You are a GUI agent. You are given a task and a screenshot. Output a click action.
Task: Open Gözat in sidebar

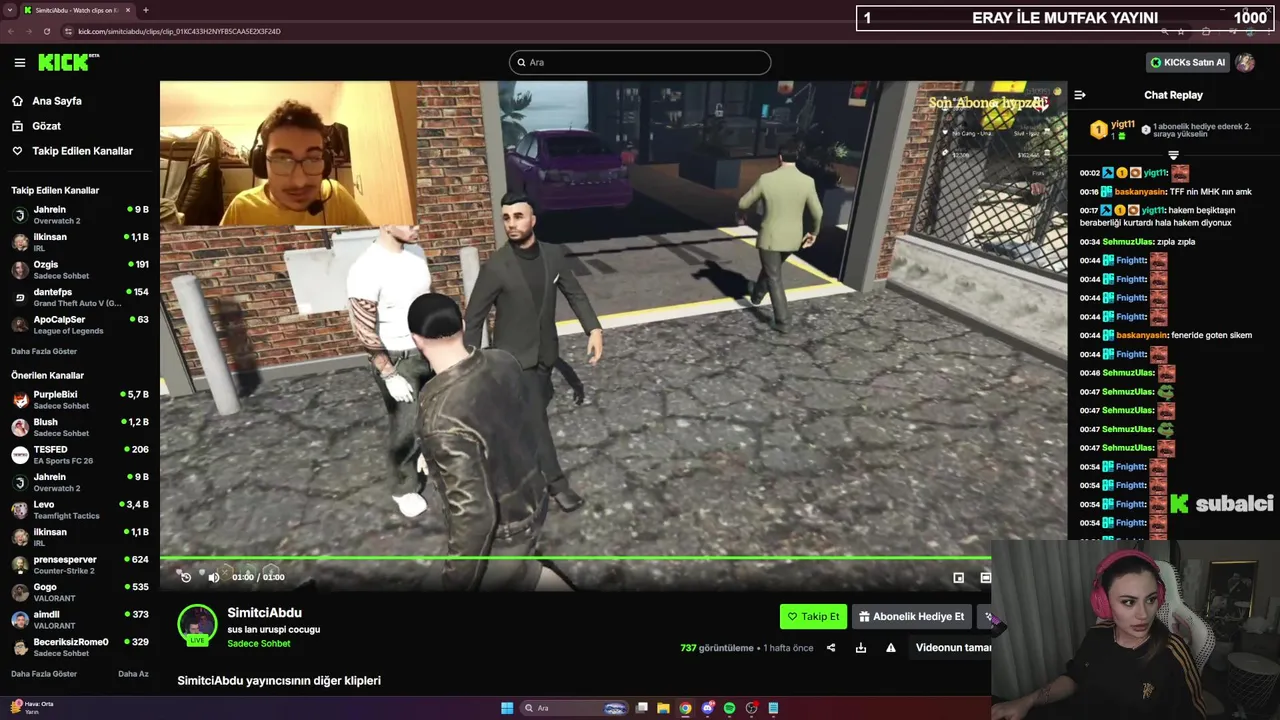[46, 126]
